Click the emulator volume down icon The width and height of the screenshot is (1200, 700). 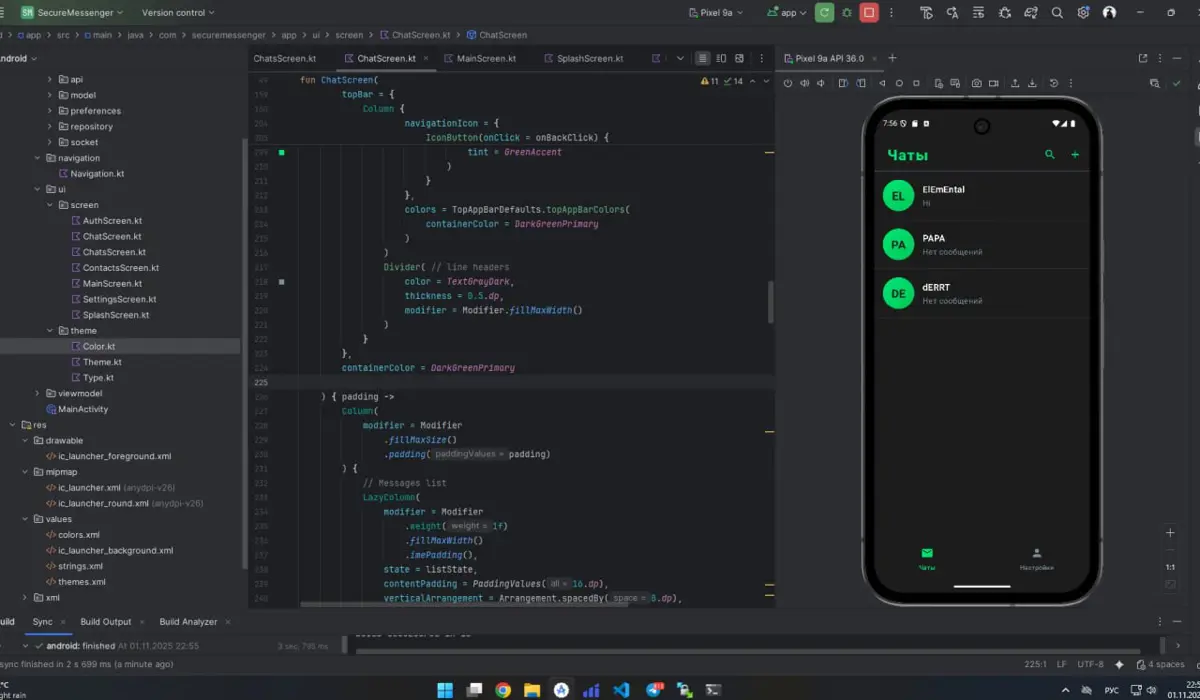(821, 83)
